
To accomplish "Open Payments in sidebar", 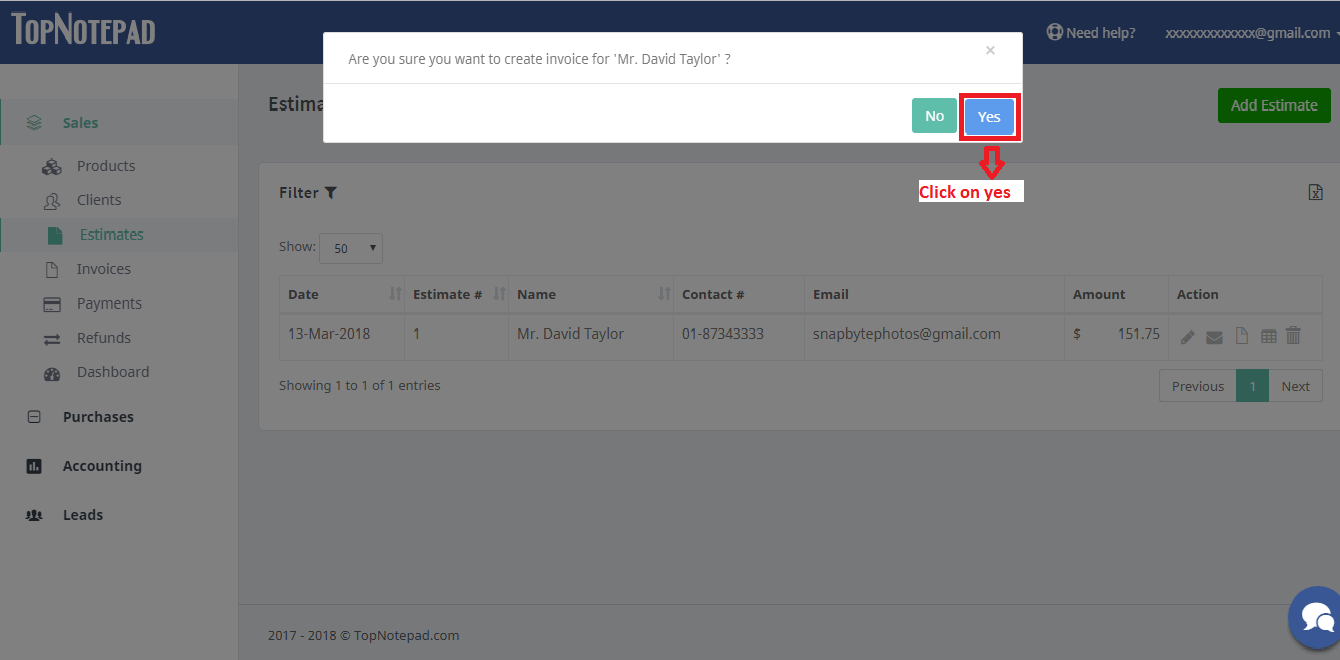I will (x=109, y=303).
